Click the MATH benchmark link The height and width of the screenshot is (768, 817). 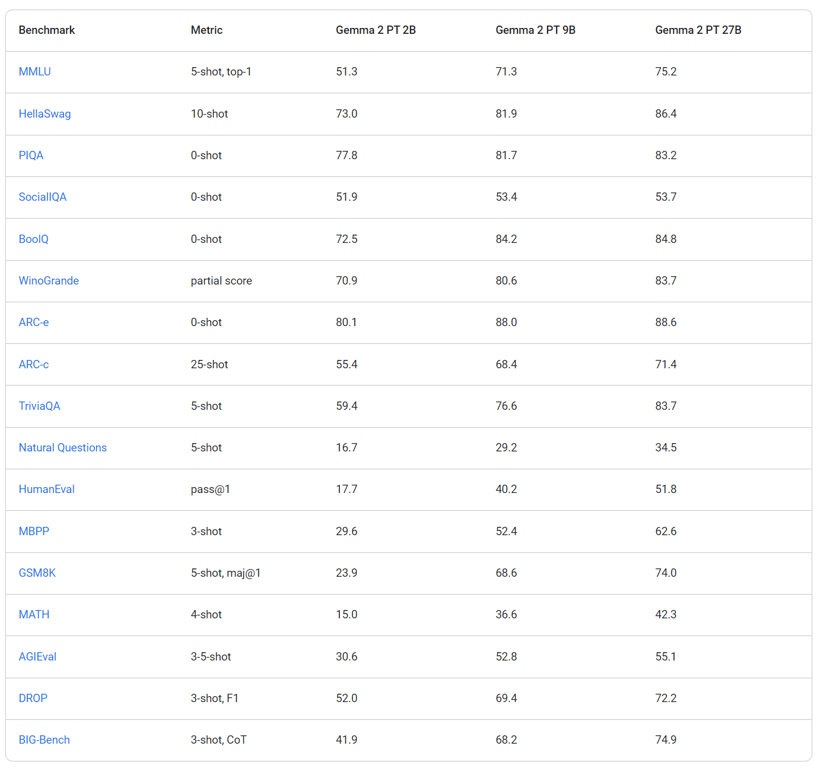[34, 615]
